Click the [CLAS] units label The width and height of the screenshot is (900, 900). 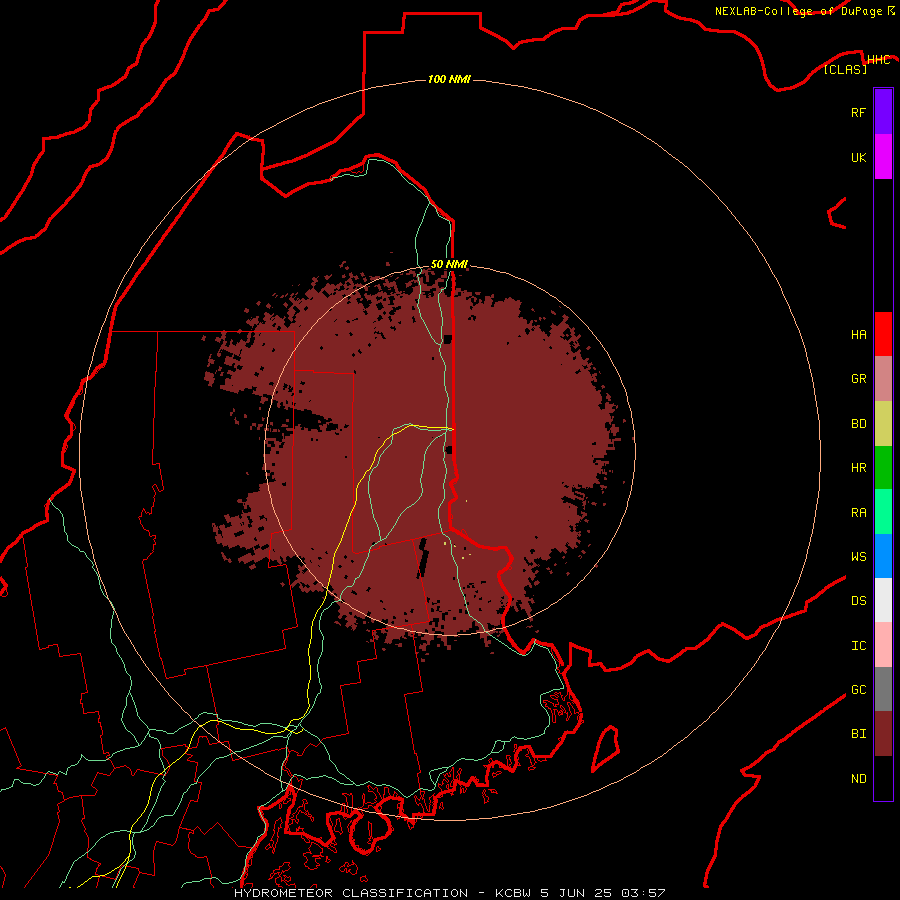[845, 69]
